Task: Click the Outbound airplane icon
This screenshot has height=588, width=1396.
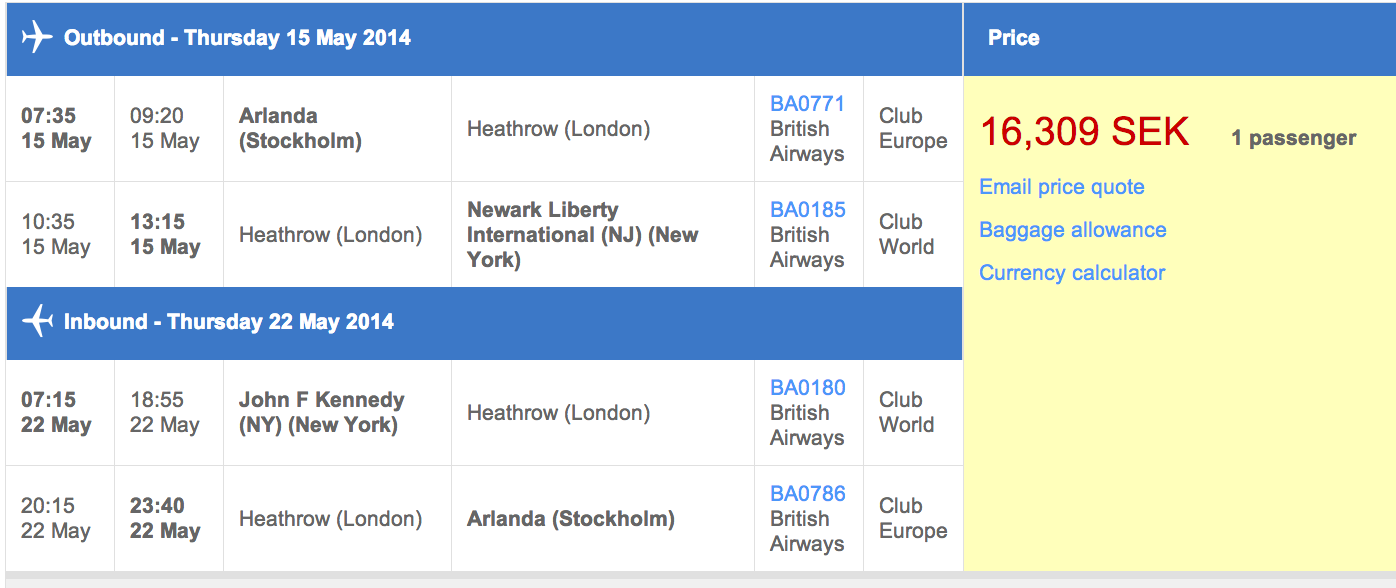Action: tap(36, 38)
